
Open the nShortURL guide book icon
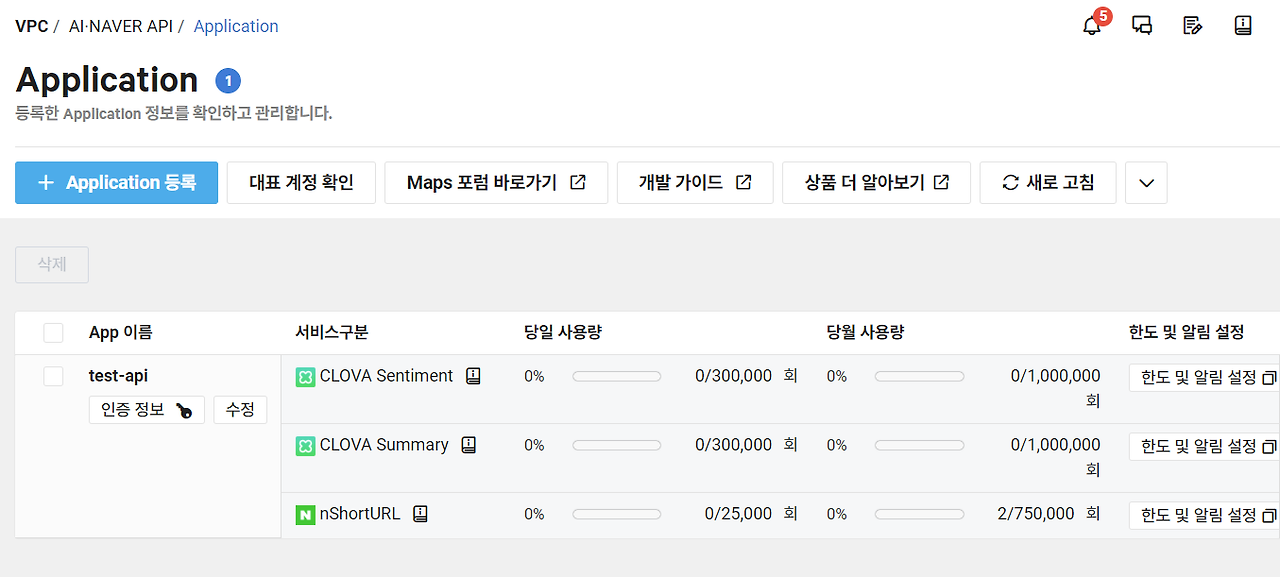(420, 514)
